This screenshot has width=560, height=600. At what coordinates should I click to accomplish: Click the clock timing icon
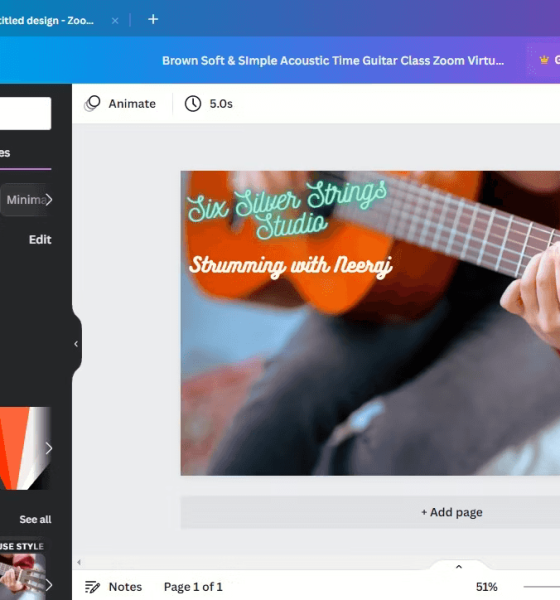click(x=193, y=104)
